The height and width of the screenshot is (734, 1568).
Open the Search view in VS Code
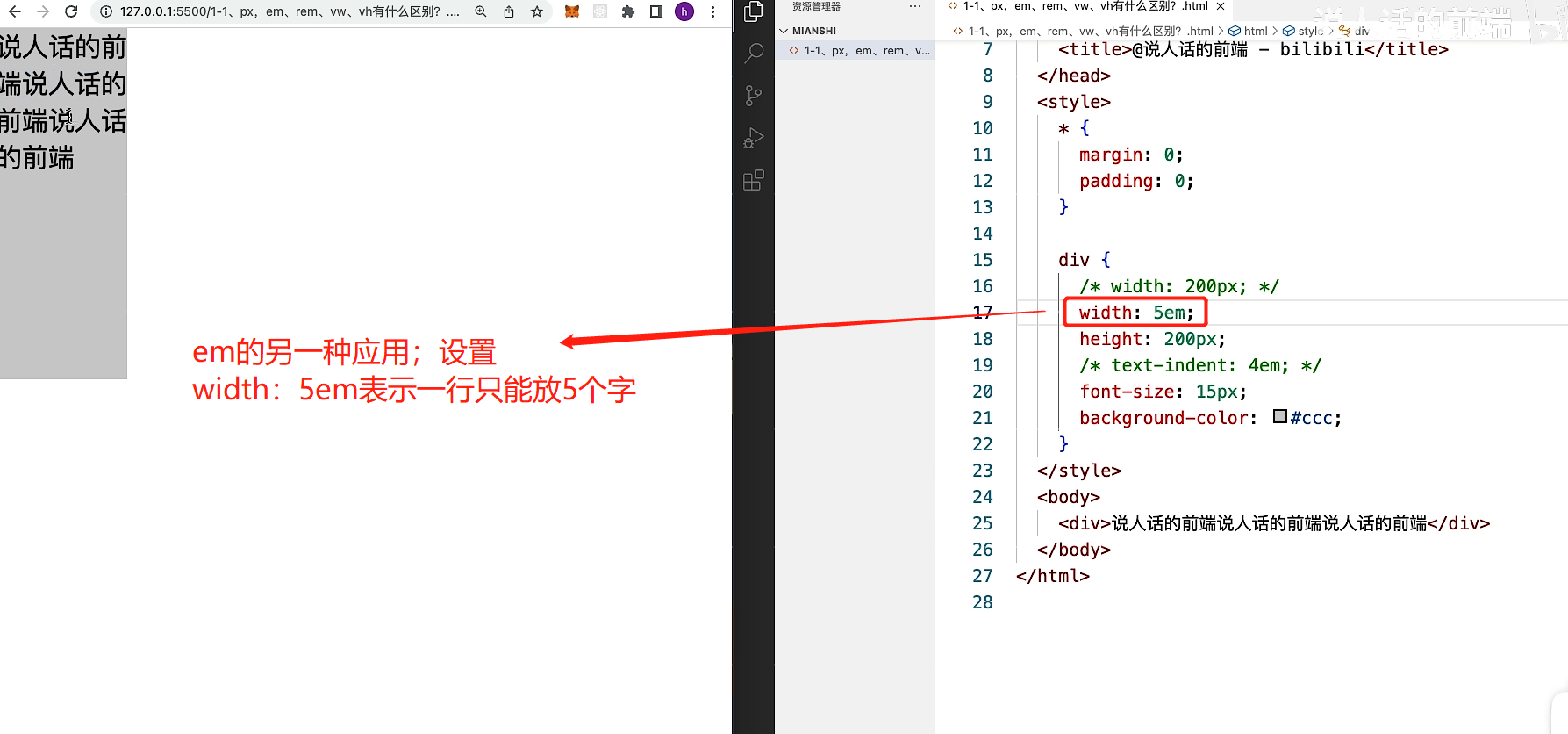tap(754, 53)
